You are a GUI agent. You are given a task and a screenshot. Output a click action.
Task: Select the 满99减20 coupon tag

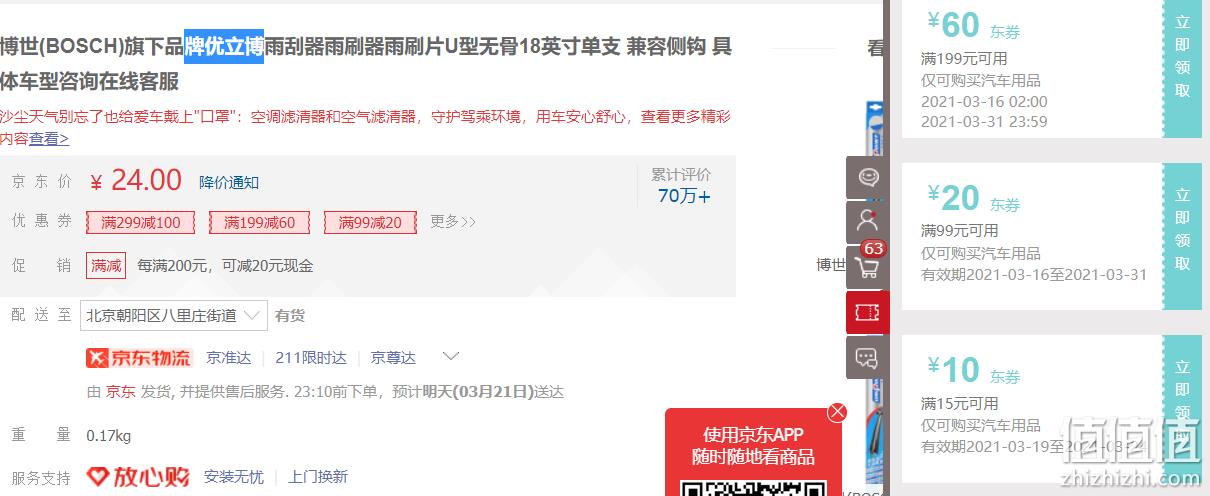(x=370, y=222)
